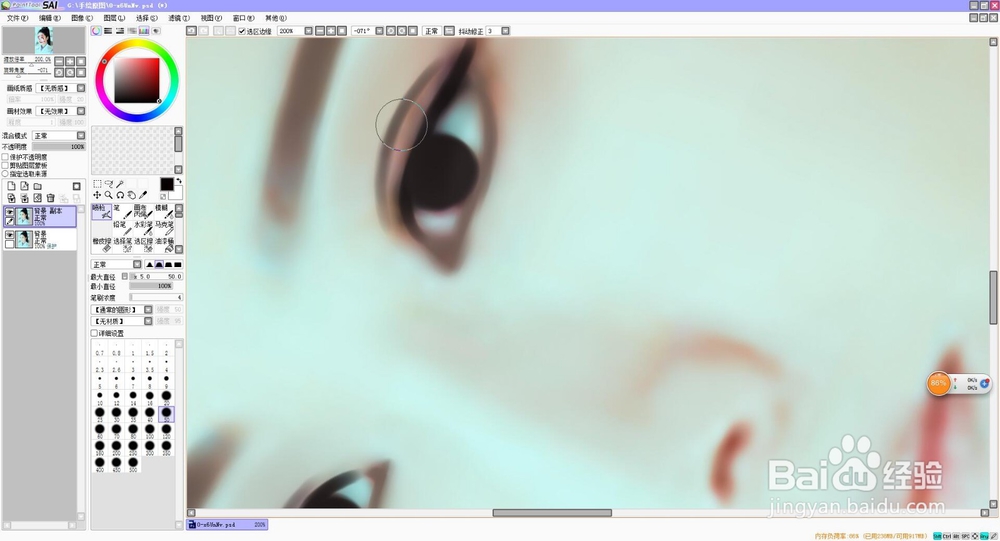Show the color wheel panel
The image size is (1000, 541).
[96, 31]
